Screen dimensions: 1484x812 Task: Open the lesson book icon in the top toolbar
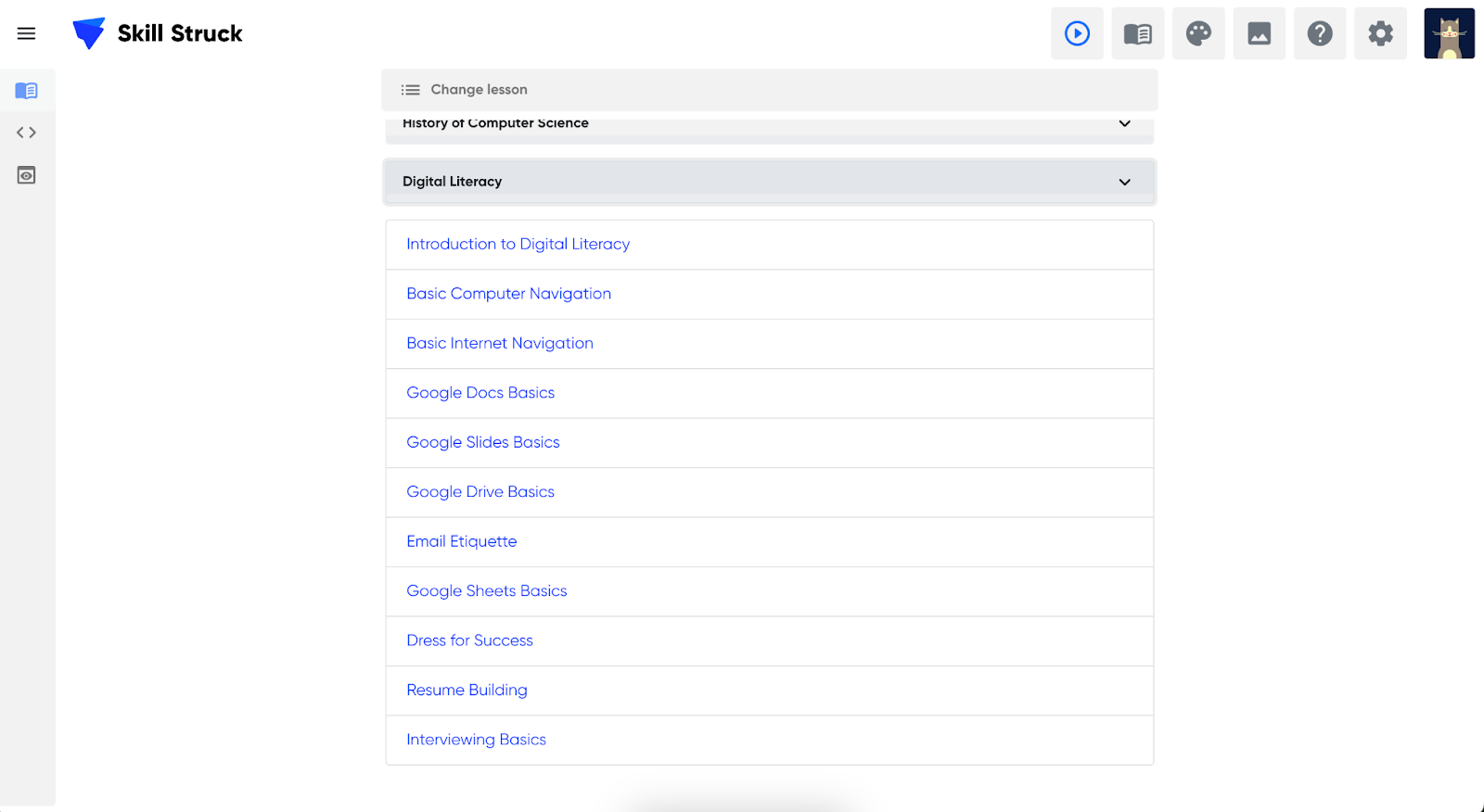click(1138, 33)
